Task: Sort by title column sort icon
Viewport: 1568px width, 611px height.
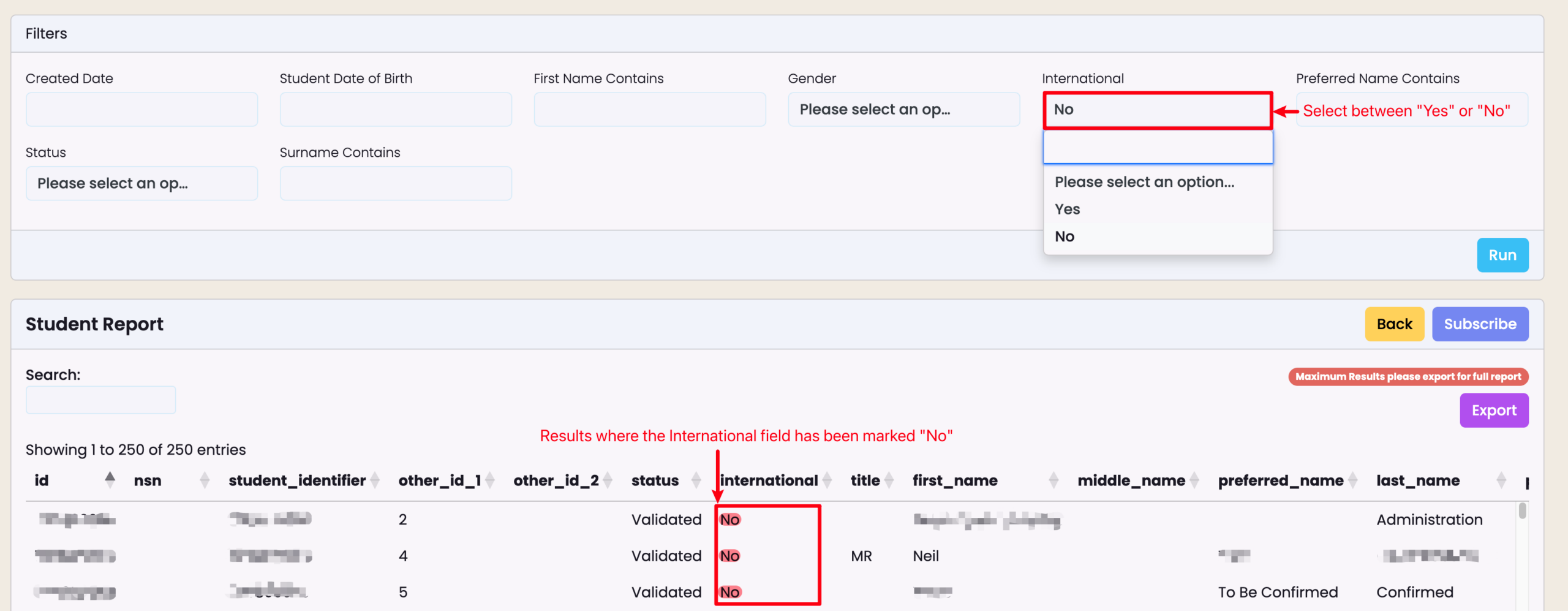Action: point(889,480)
